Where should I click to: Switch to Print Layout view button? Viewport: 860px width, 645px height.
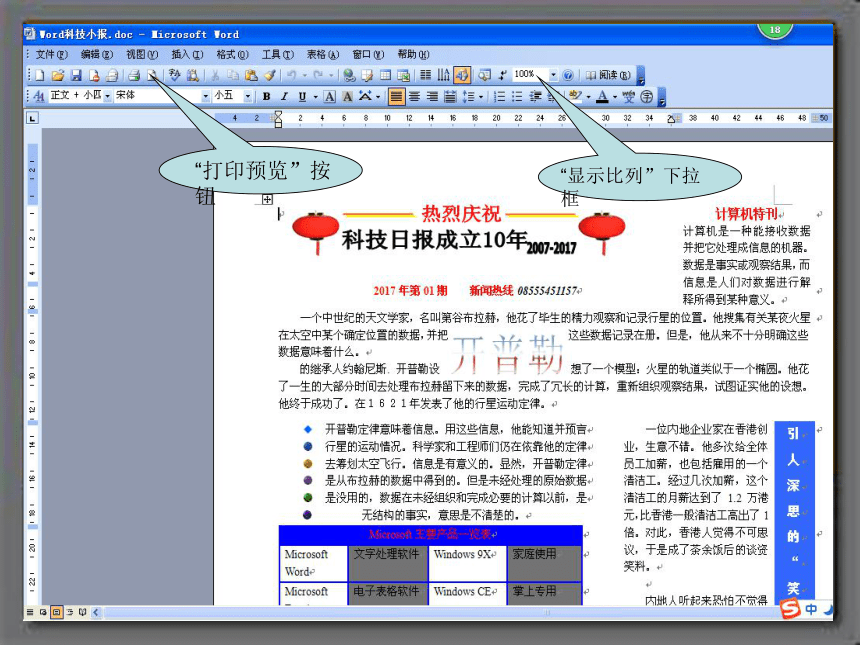tap(56, 612)
